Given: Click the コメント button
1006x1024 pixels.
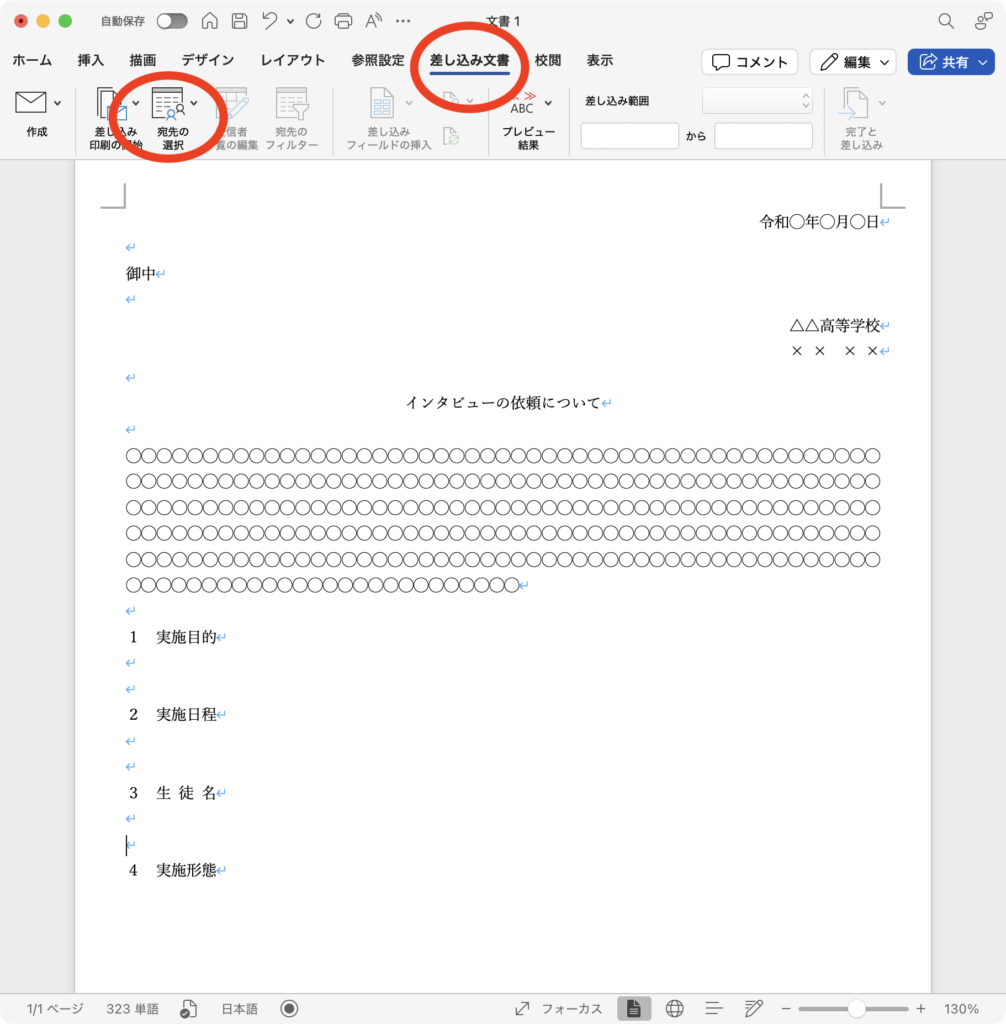Looking at the screenshot, I should [x=749, y=62].
